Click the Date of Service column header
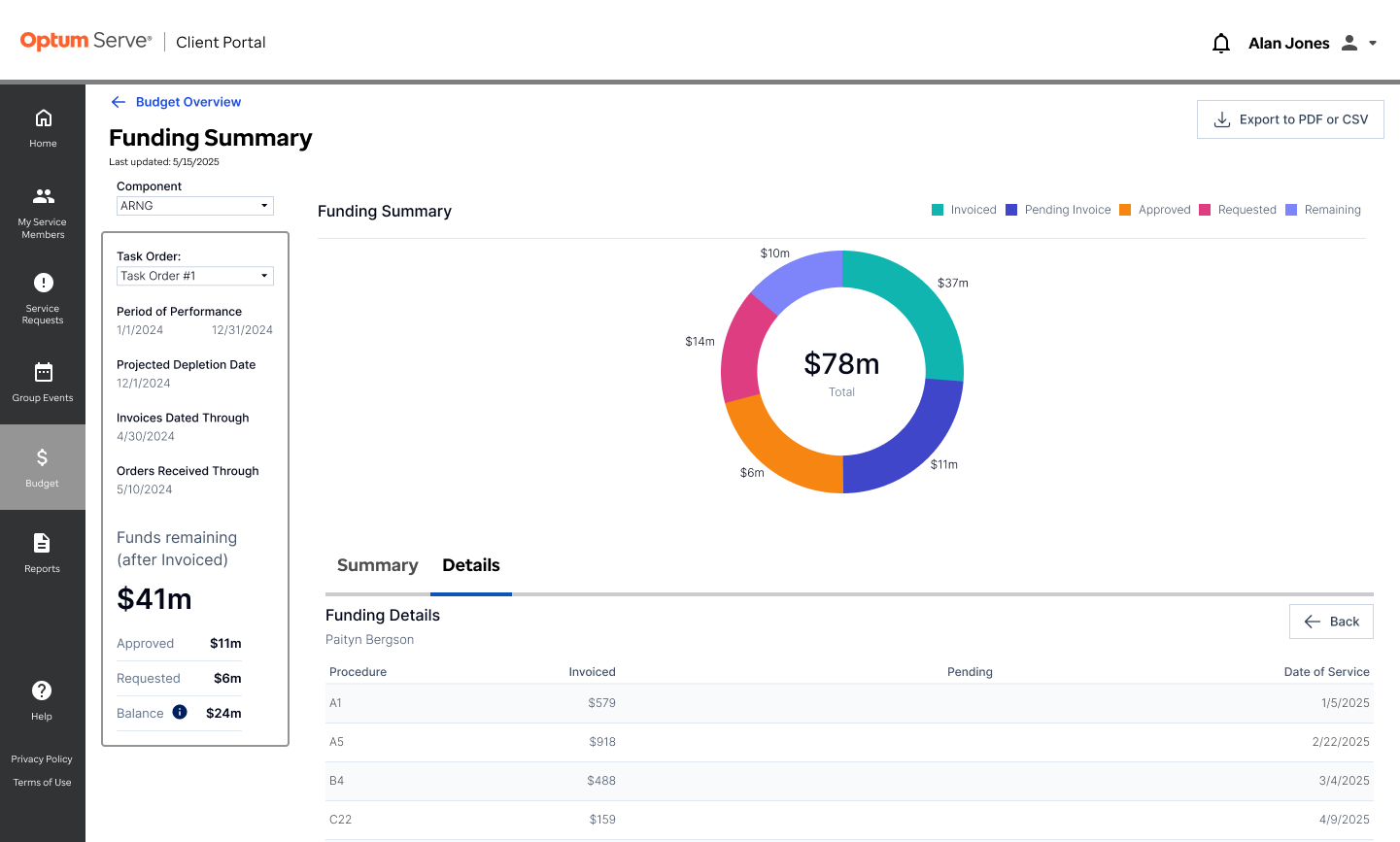 coord(1326,672)
